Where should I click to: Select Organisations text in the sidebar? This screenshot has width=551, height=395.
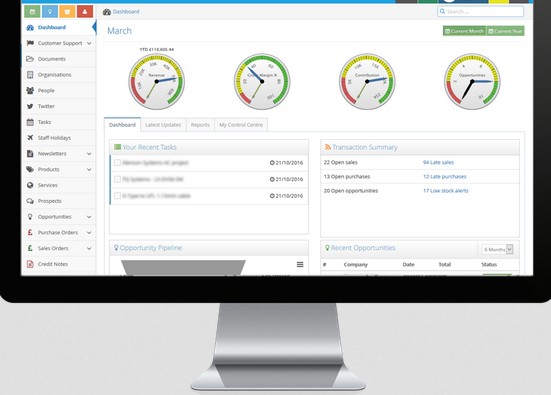point(54,75)
